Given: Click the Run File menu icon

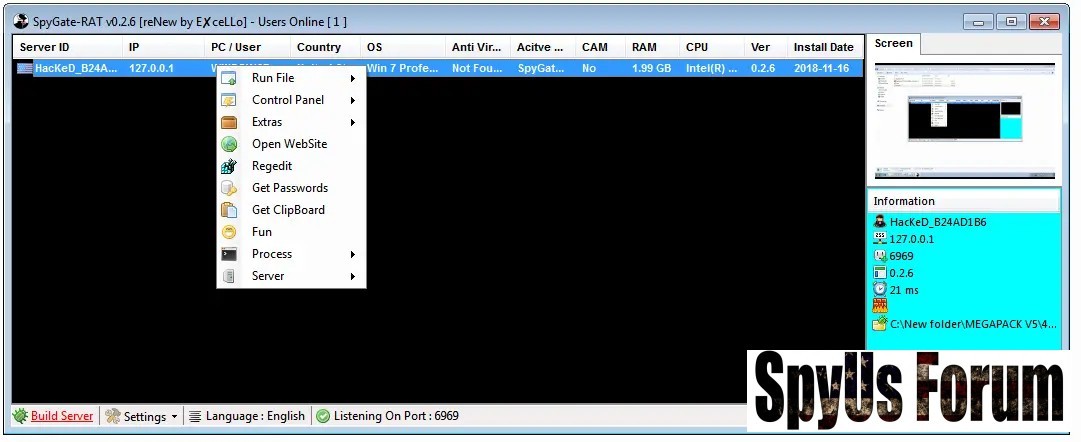Looking at the screenshot, I should [229, 78].
